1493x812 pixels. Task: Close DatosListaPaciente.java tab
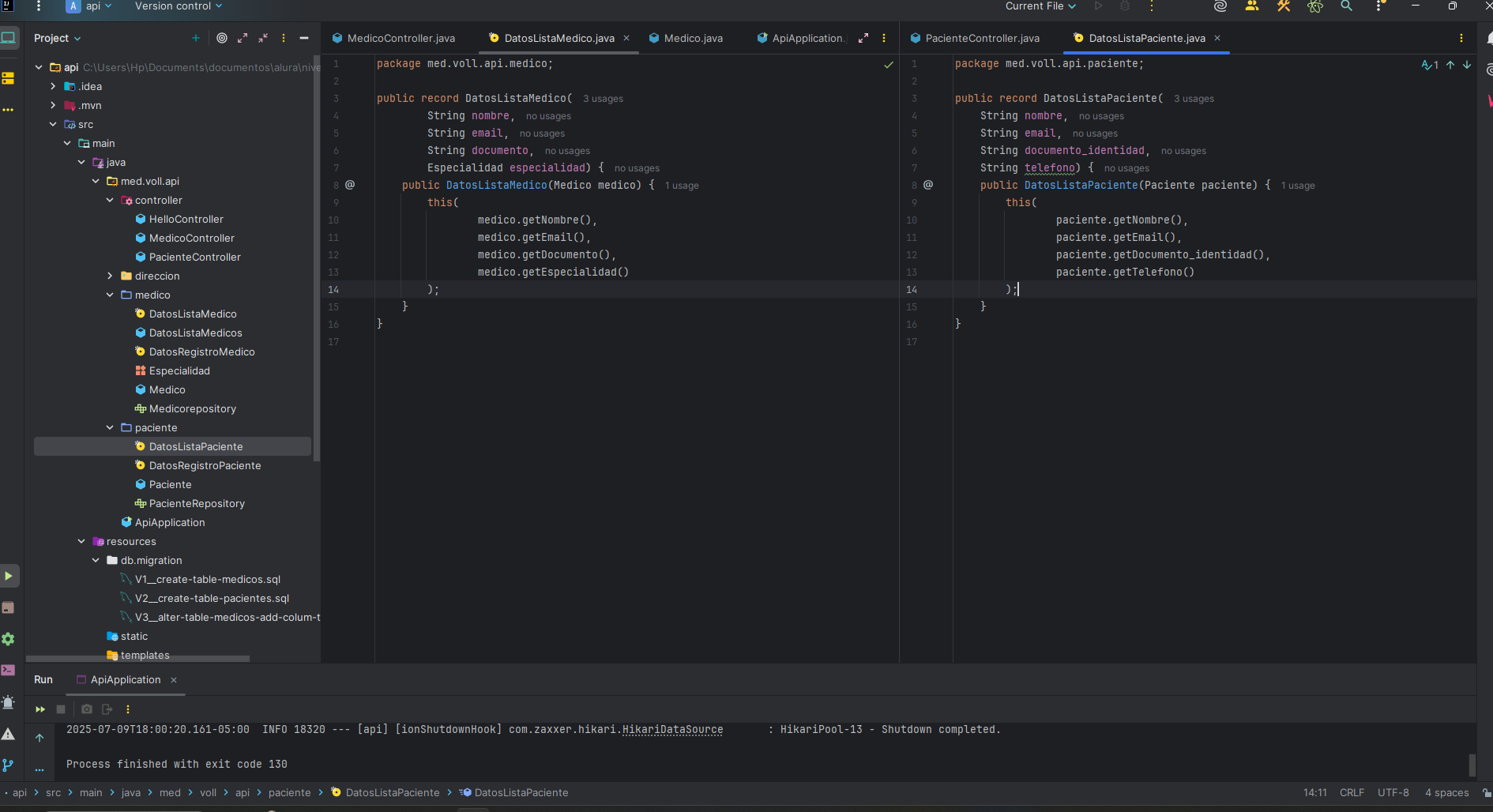(1217, 38)
